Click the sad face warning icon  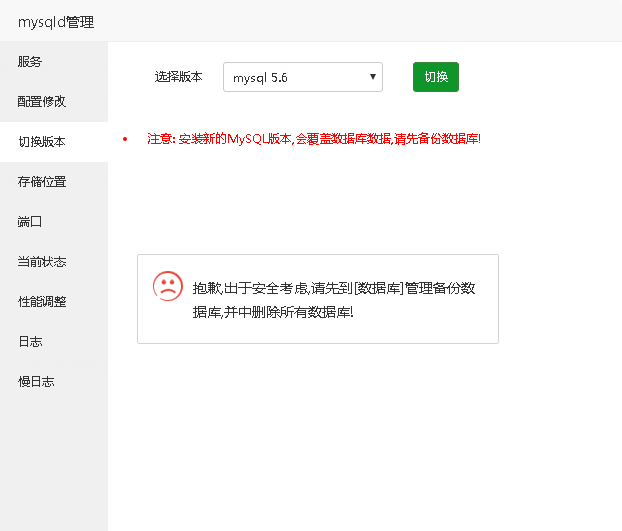pyautogui.click(x=168, y=286)
